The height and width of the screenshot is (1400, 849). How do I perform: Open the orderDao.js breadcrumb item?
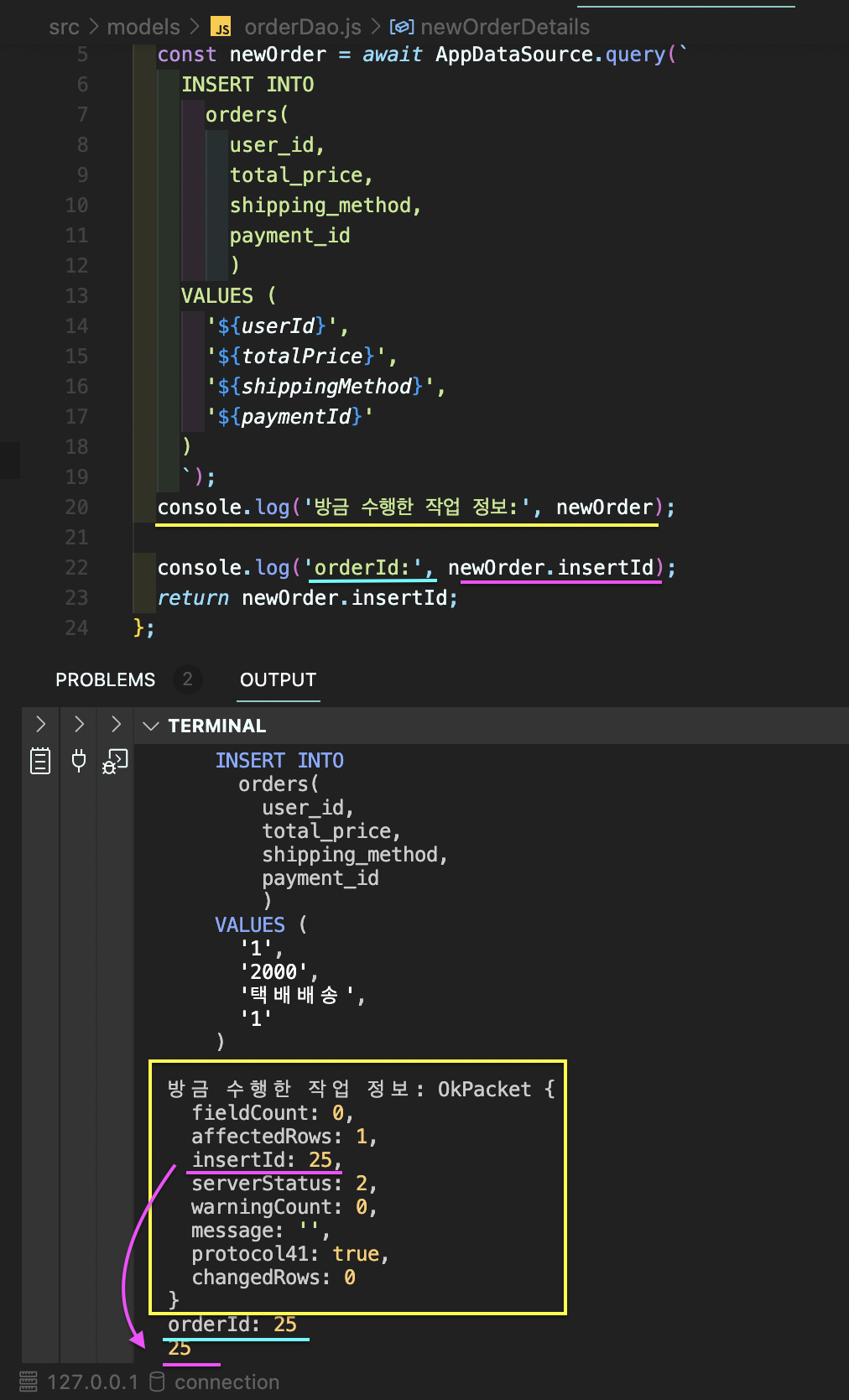point(303,27)
